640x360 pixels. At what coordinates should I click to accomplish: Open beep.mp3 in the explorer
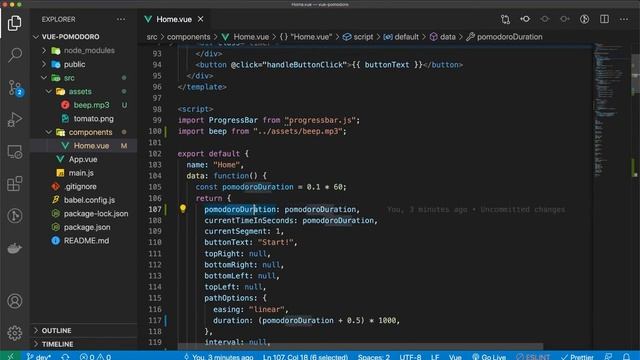(84, 105)
